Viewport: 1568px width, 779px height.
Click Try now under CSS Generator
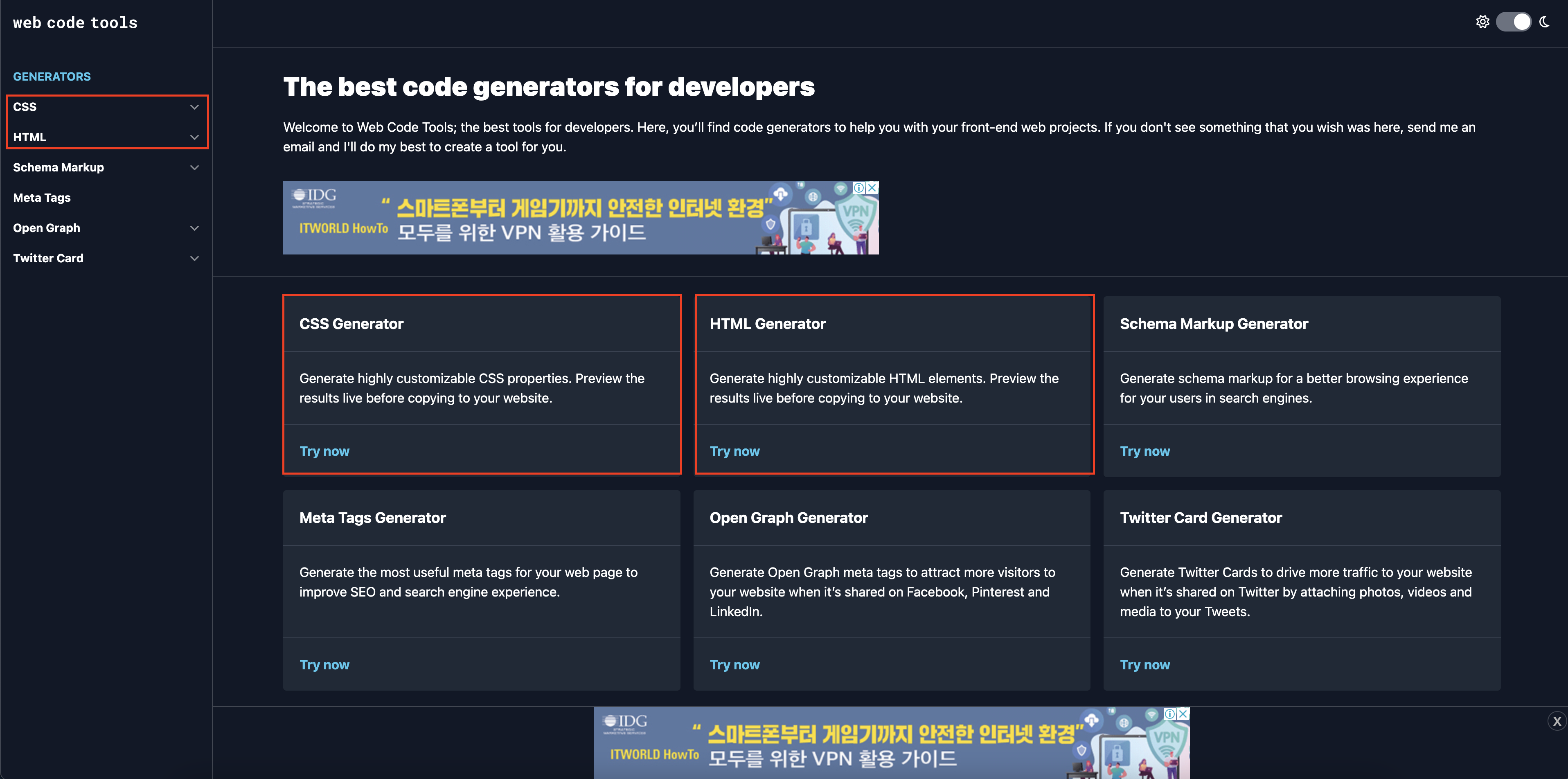point(324,451)
